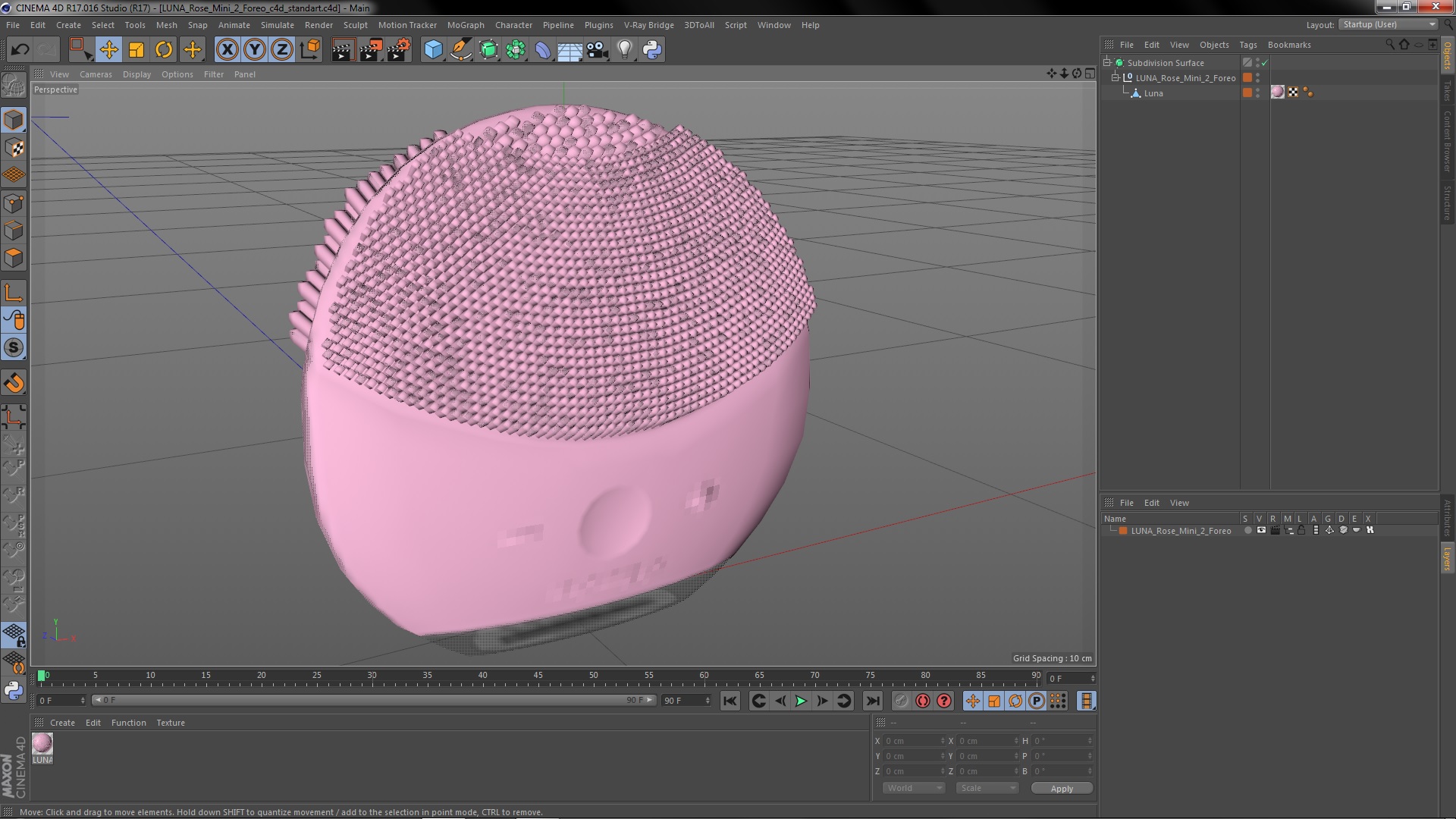Open the MoGraph menu
The width and height of the screenshot is (1456, 819).
[465, 25]
